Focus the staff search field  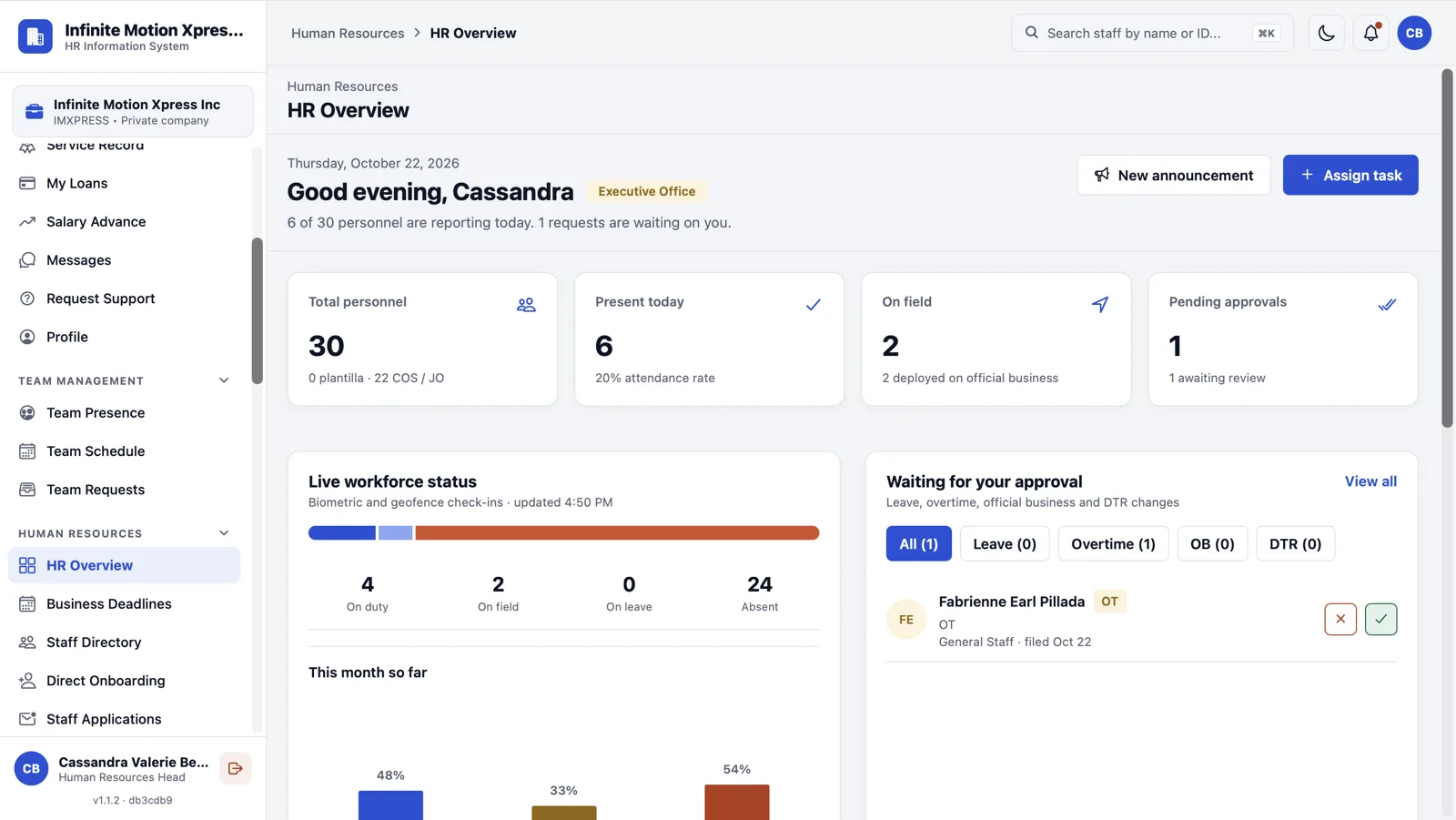point(1152,33)
